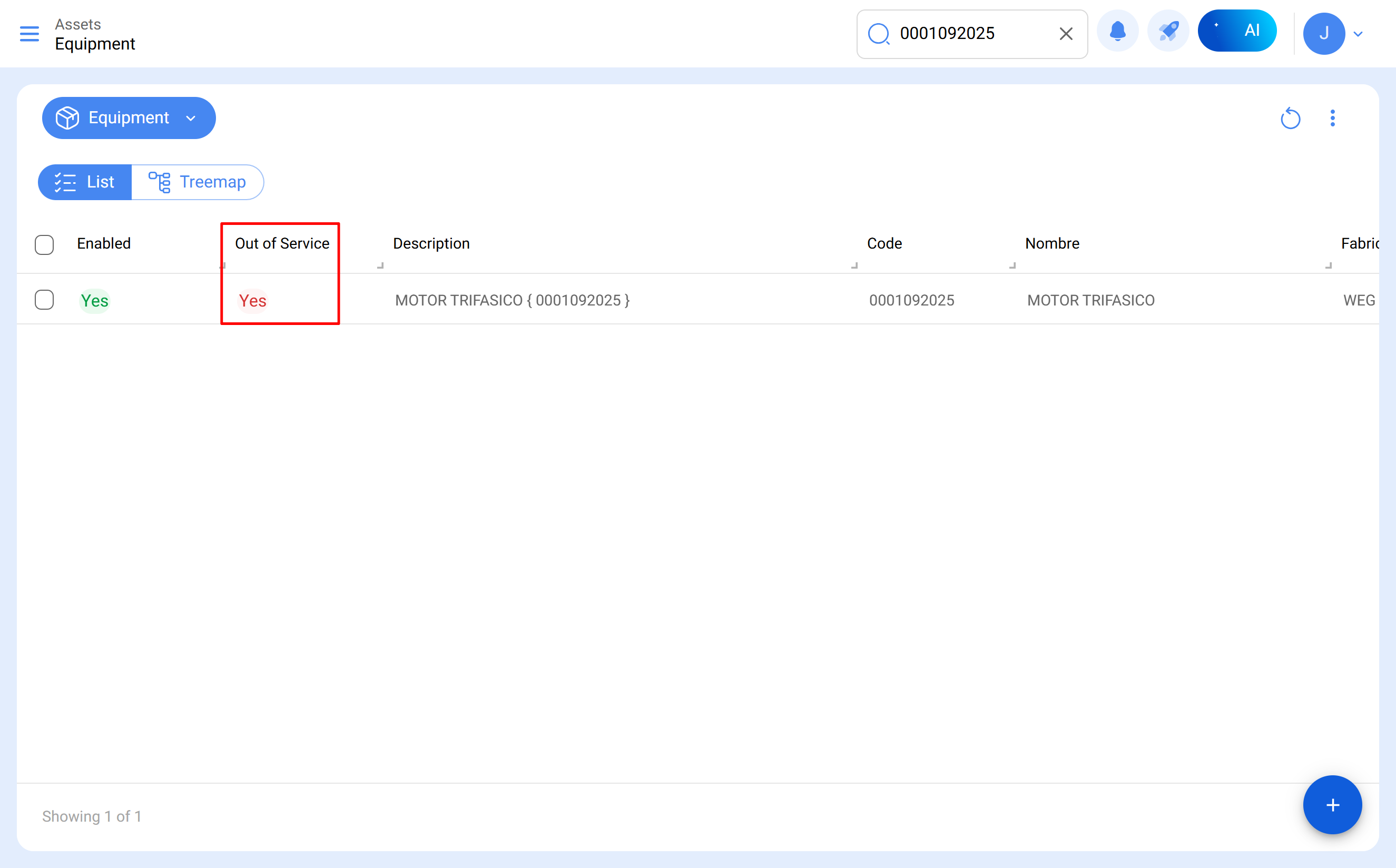Refresh the equipment list

(x=1290, y=119)
